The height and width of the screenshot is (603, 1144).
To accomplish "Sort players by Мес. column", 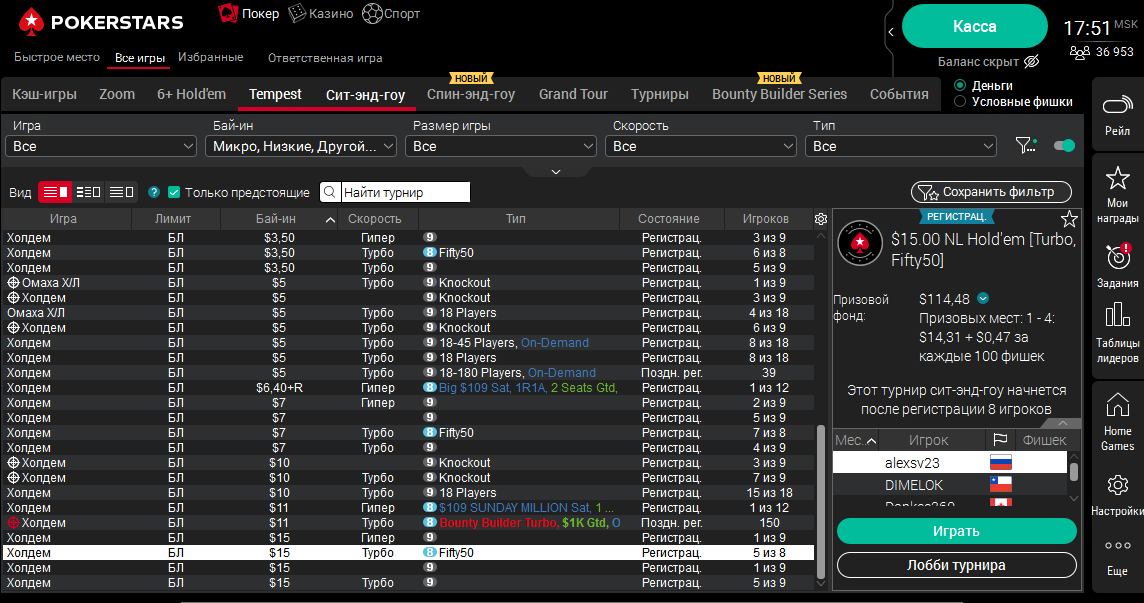I will coord(856,439).
